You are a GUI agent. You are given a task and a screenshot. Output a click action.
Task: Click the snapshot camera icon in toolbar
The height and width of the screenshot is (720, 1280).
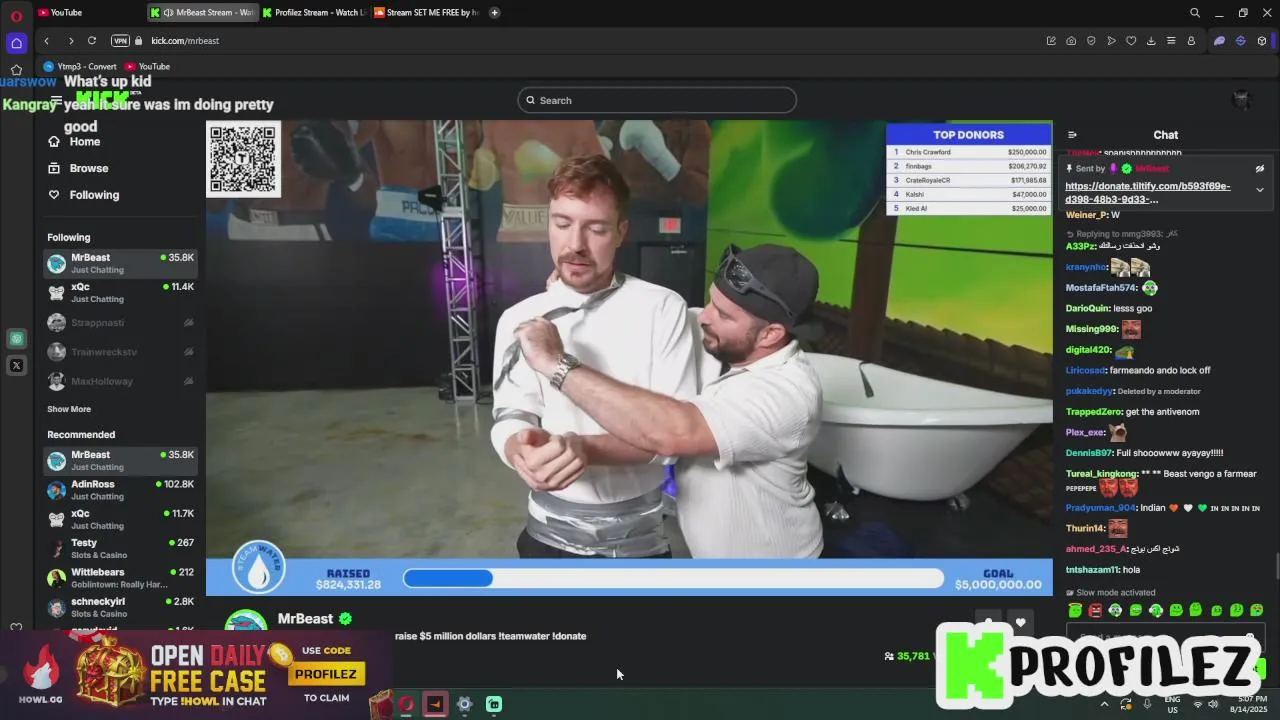[x=1071, y=41]
